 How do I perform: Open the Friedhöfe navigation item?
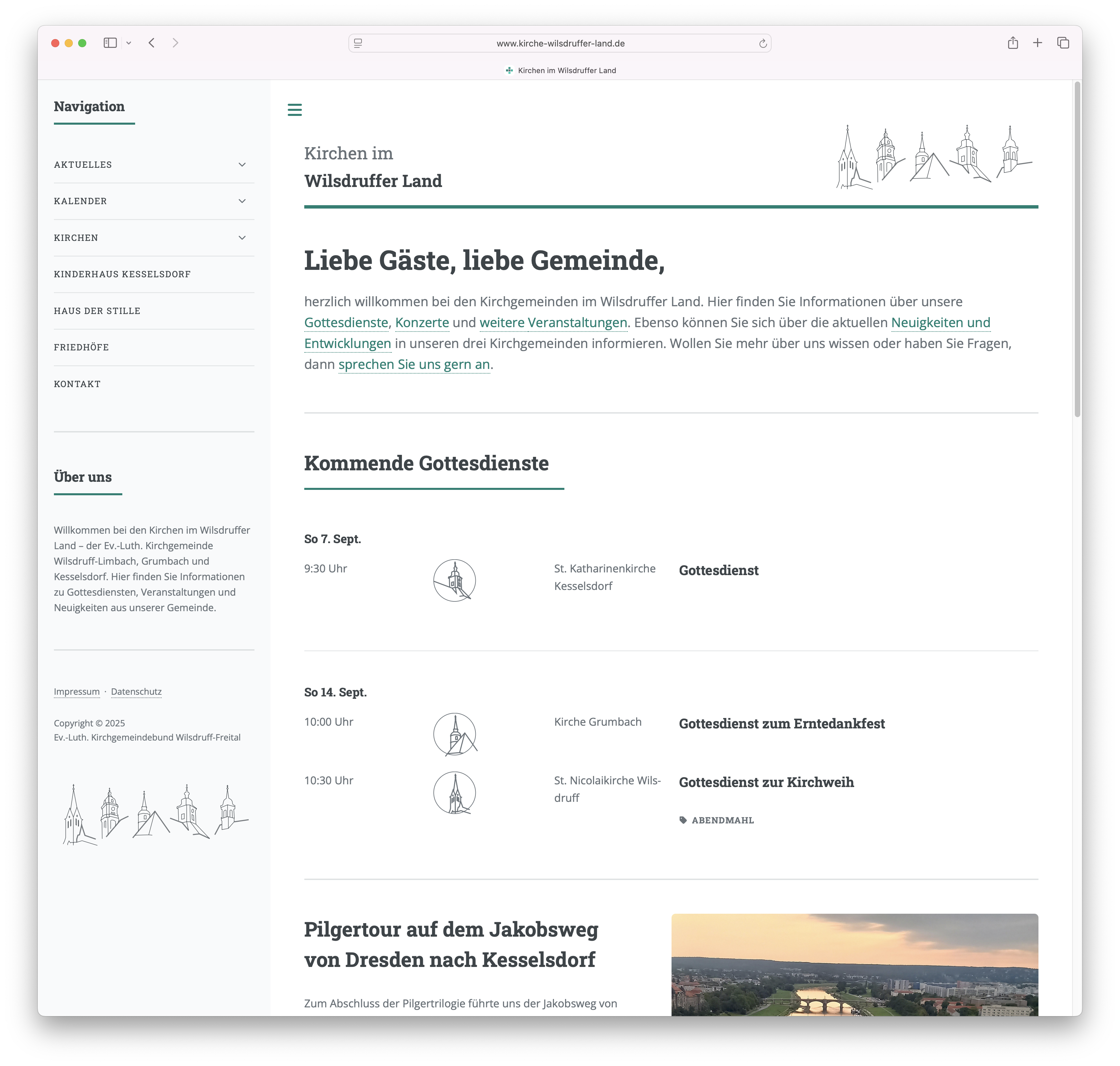81,347
